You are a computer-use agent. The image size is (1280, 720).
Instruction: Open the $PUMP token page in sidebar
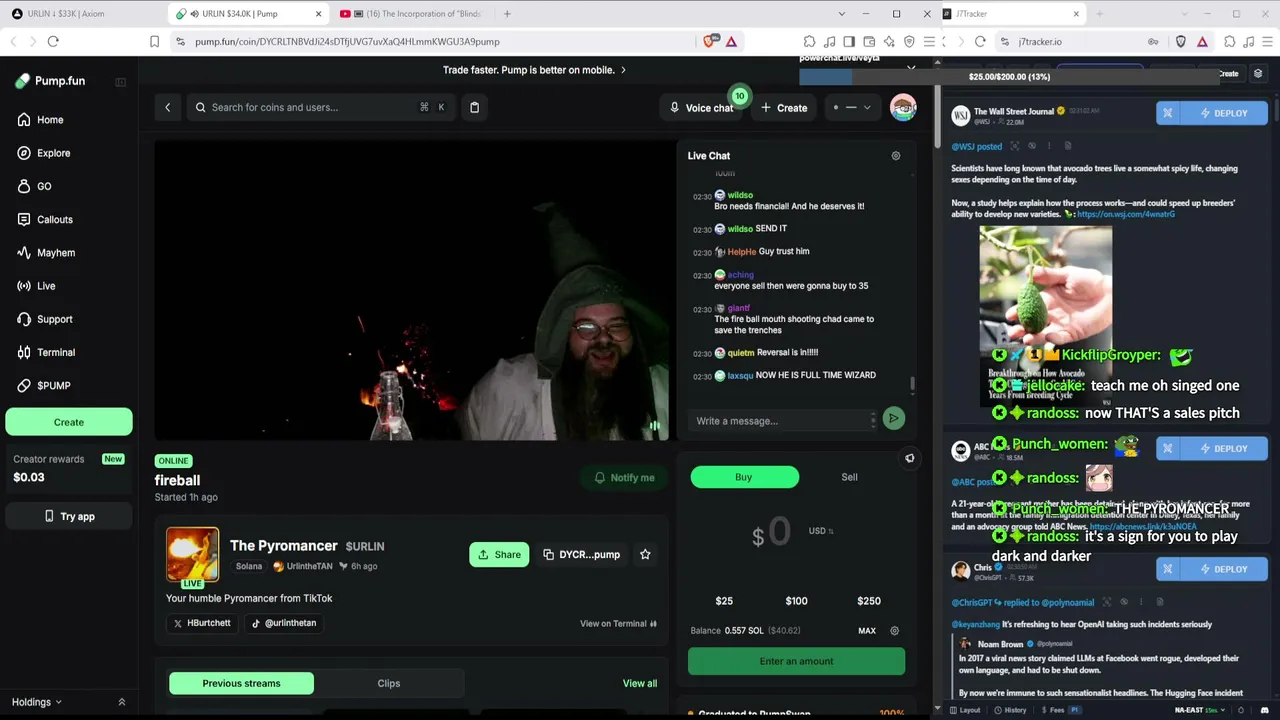click(44, 385)
